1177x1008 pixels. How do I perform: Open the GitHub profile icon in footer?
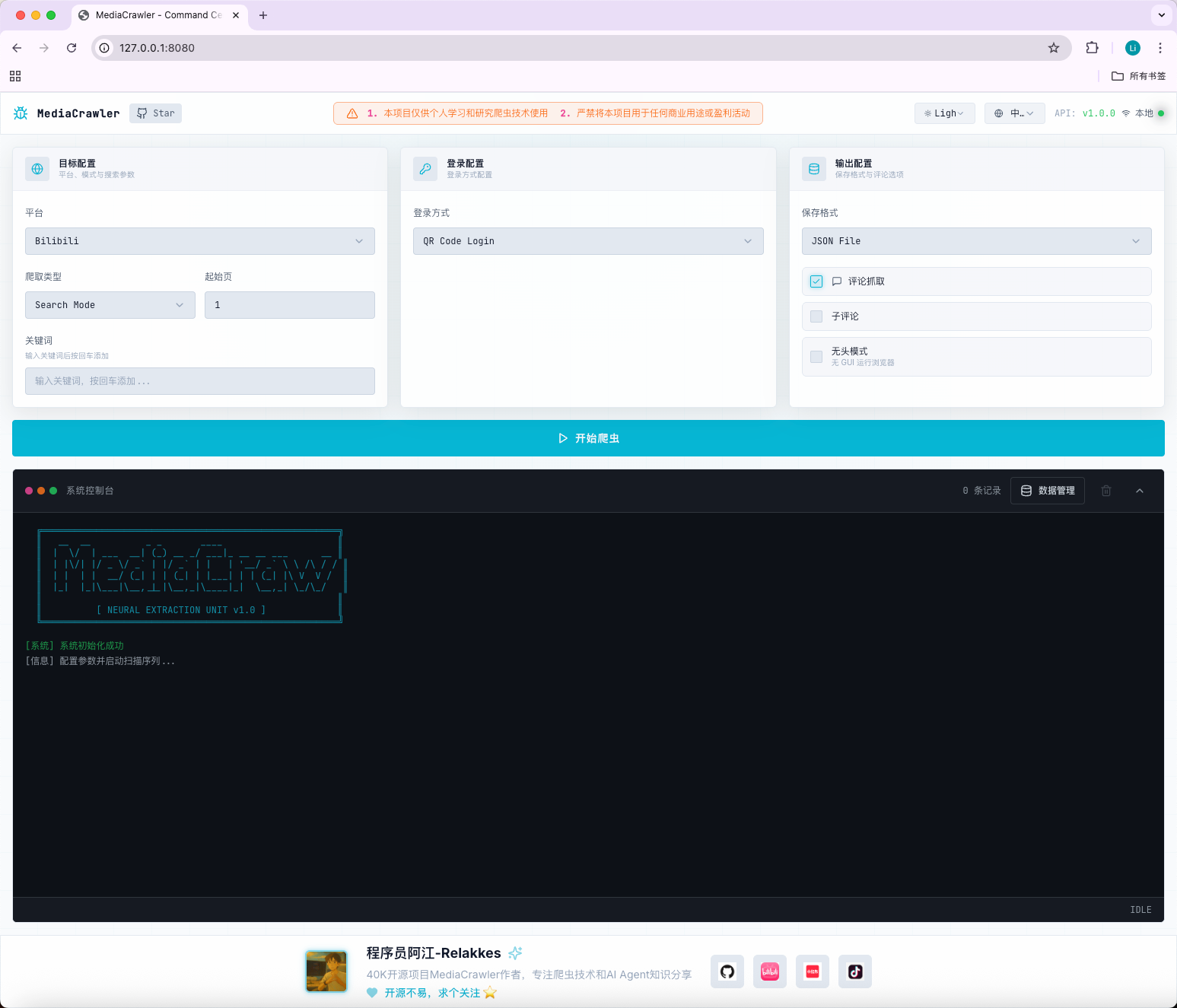(x=727, y=971)
